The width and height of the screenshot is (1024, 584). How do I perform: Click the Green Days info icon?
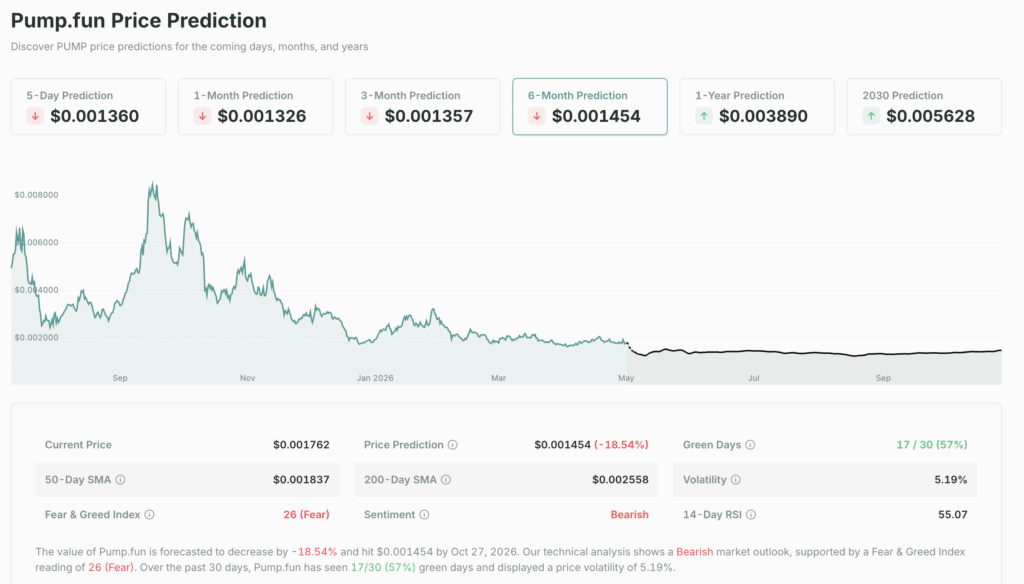pyautogui.click(x=749, y=445)
